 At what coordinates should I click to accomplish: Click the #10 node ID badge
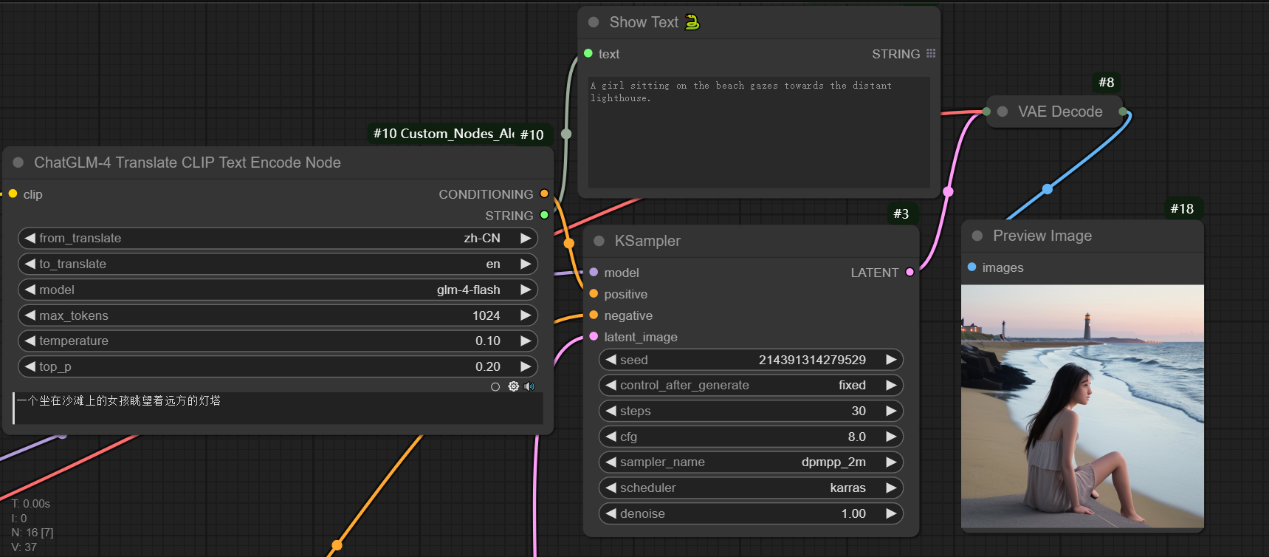531,134
